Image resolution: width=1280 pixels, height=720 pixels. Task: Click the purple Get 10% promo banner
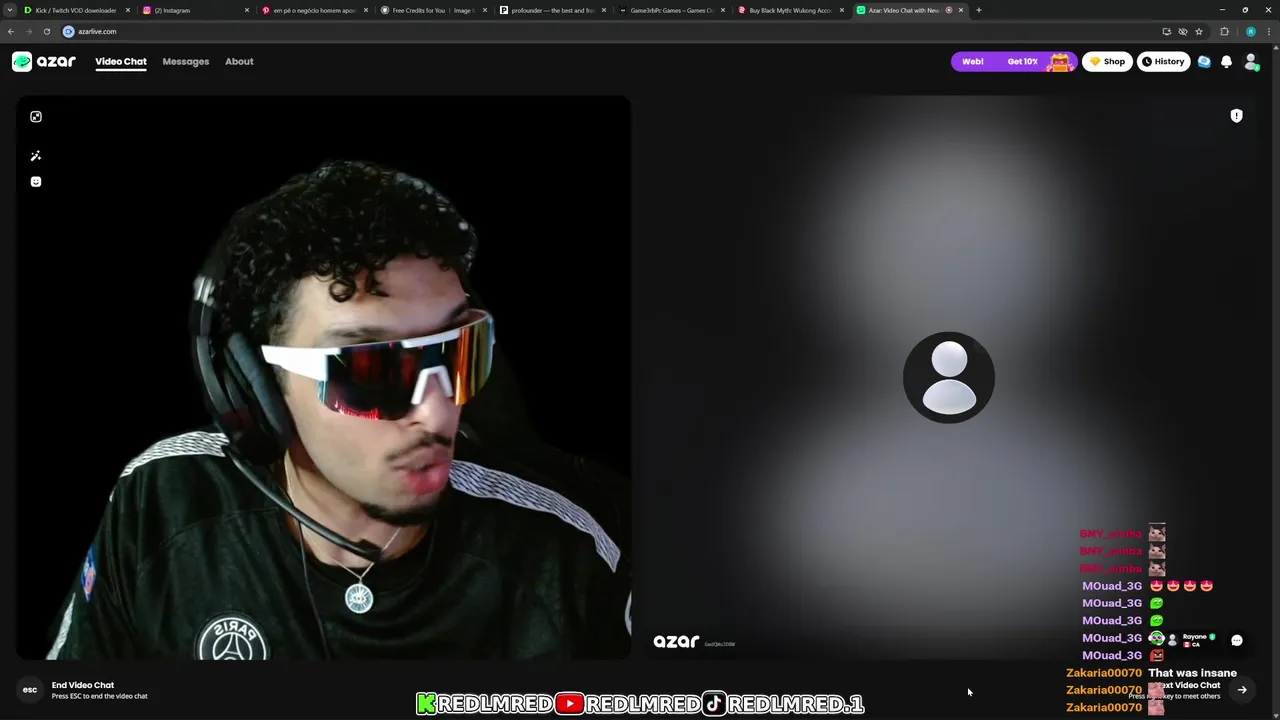click(x=1013, y=61)
